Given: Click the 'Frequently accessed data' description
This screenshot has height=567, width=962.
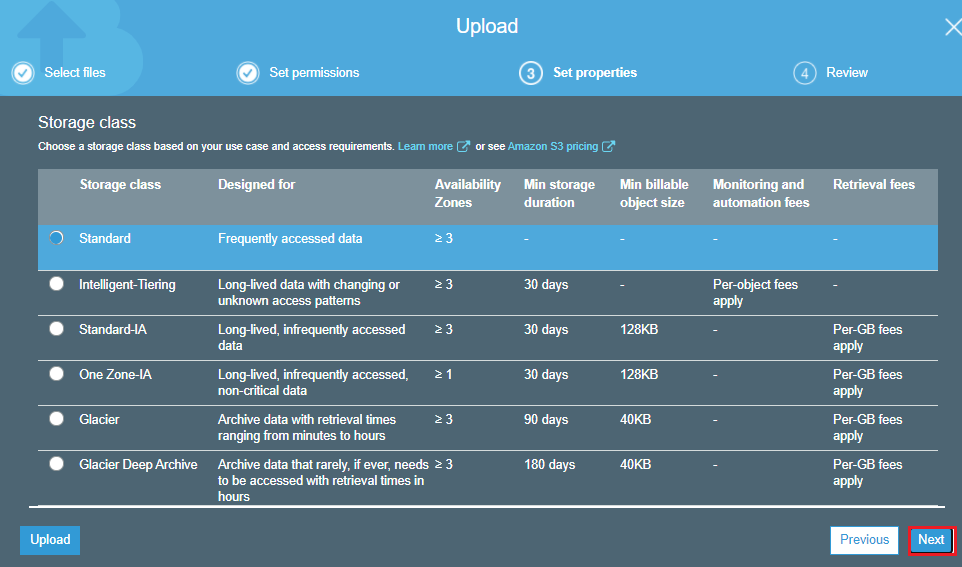Looking at the screenshot, I should pos(290,239).
